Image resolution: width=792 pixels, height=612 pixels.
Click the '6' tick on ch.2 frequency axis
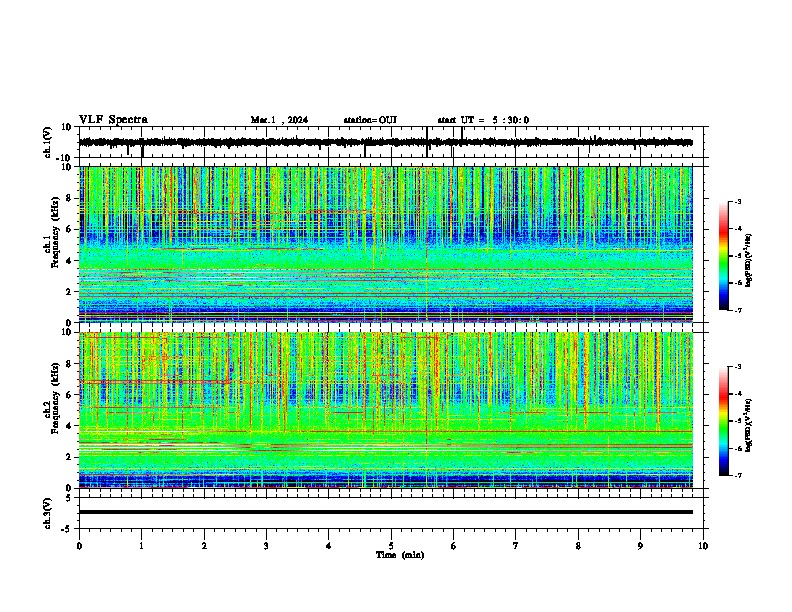click(70, 394)
